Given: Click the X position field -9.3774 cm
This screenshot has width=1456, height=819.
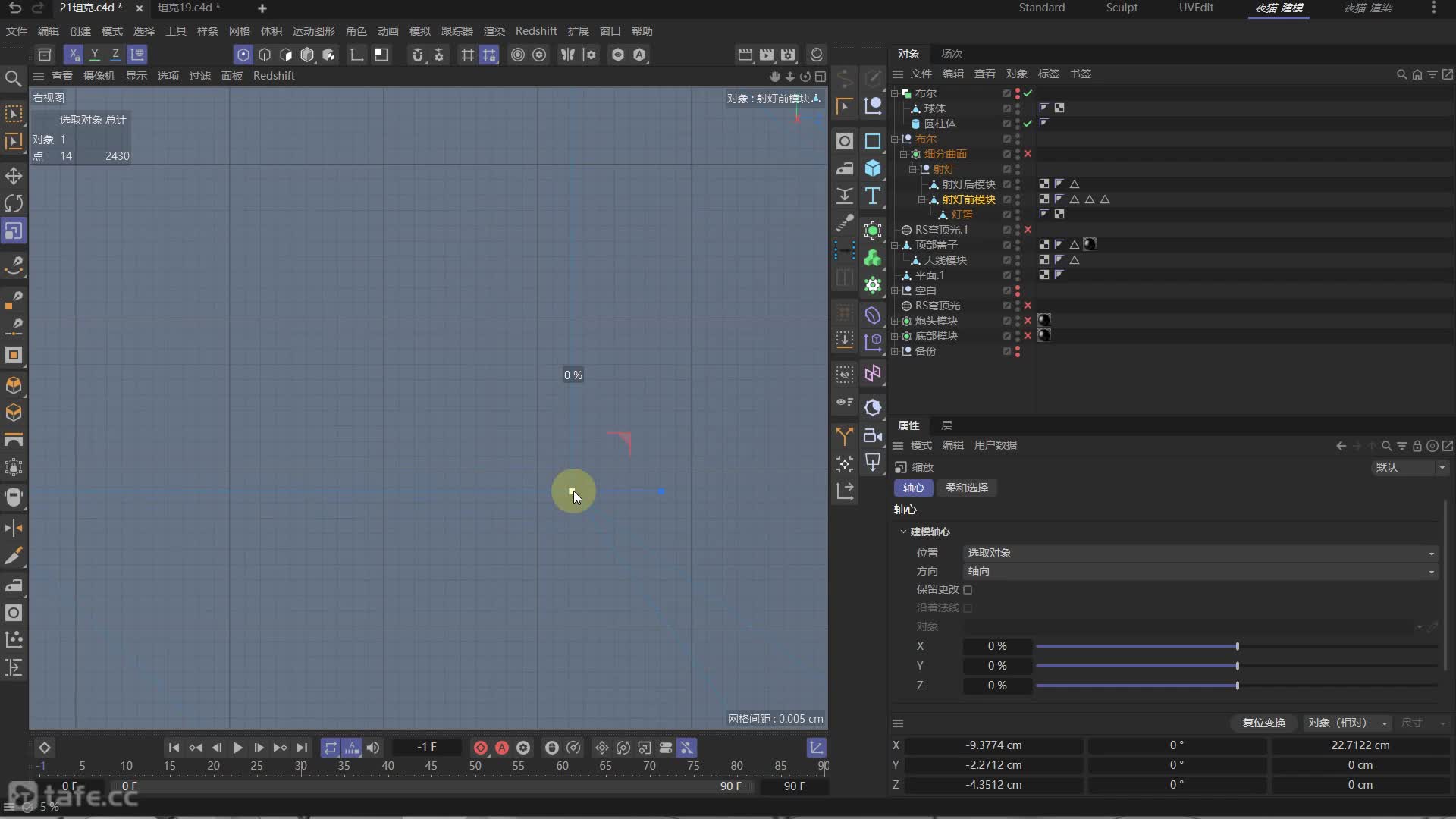Looking at the screenshot, I should 993,745.
